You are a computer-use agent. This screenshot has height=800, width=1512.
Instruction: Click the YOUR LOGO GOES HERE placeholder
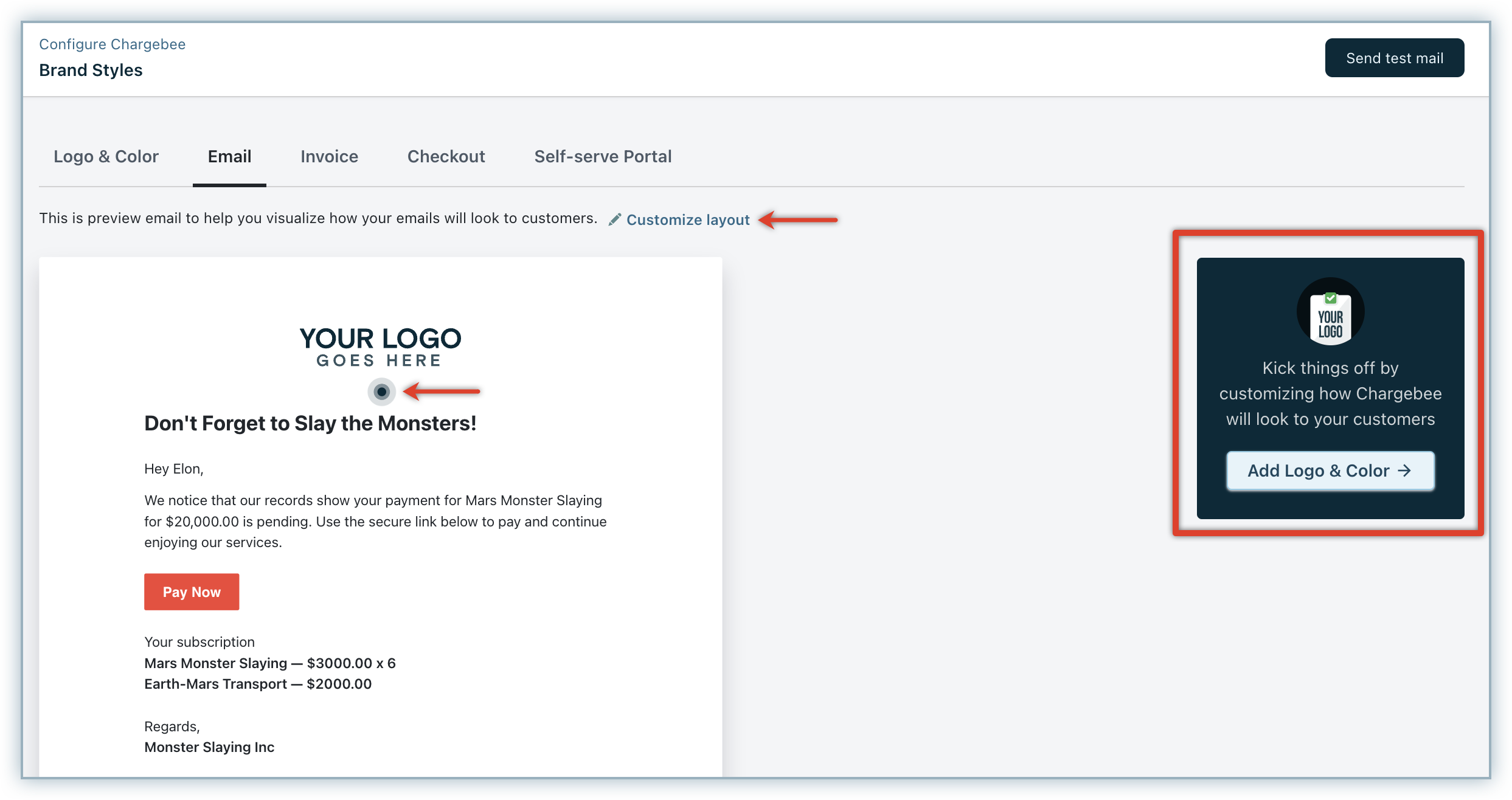coord(380,347)
